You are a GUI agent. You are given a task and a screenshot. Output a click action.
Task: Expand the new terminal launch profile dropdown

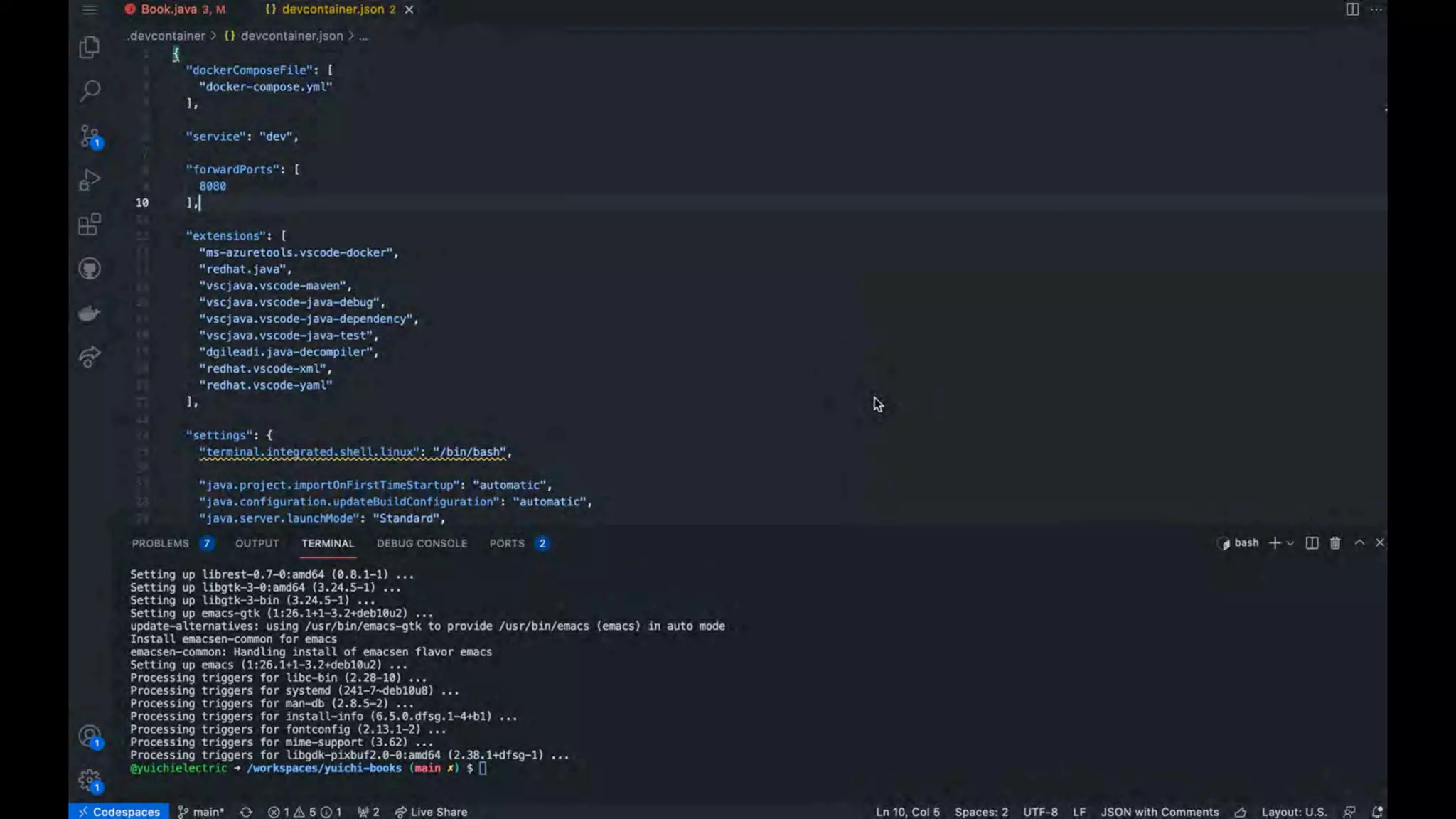click(x=1290, y=543)
